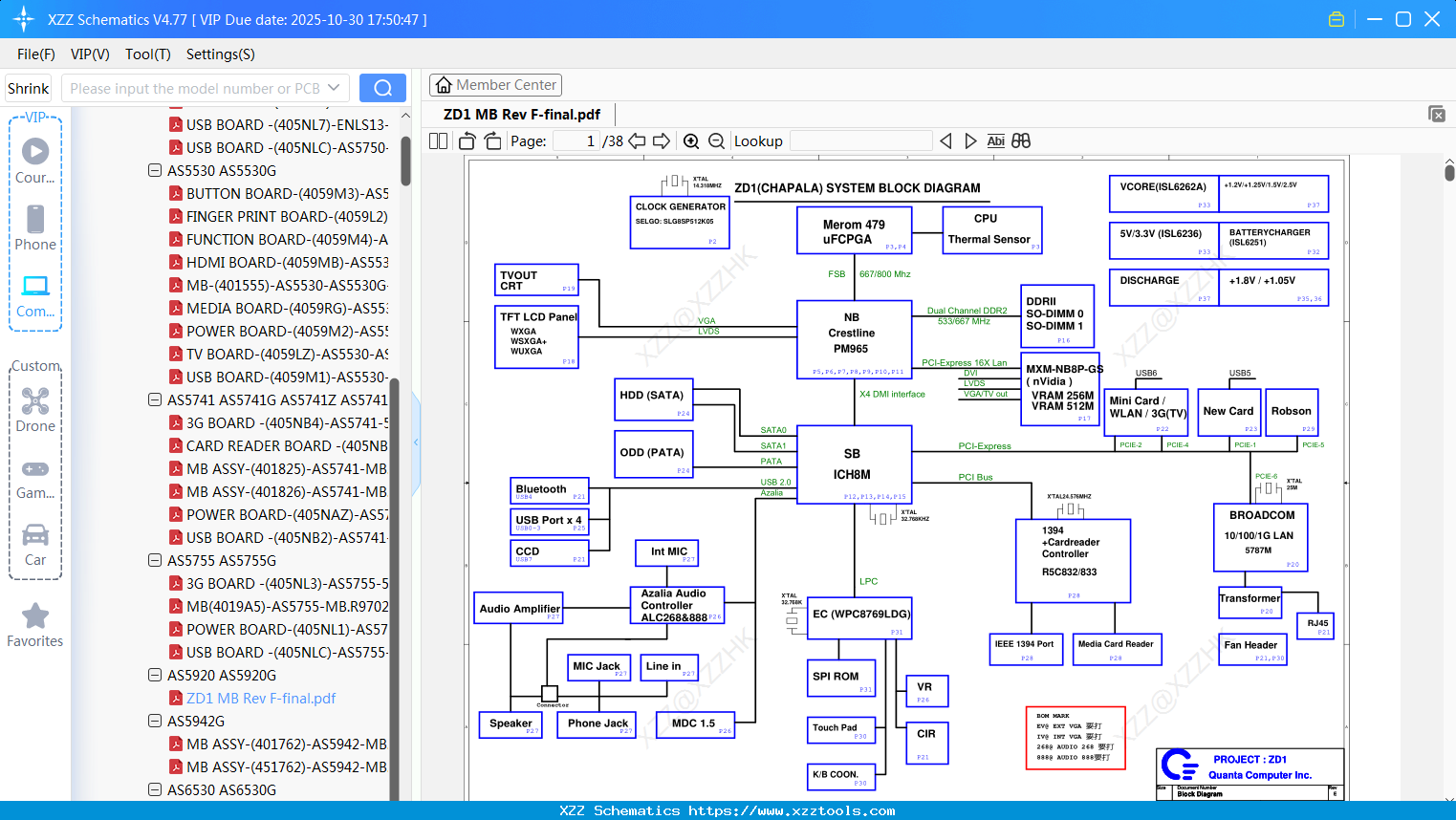
Task: Open TV BOARD-(4059LZ)-AS5530 file
Action: point(287,354)
